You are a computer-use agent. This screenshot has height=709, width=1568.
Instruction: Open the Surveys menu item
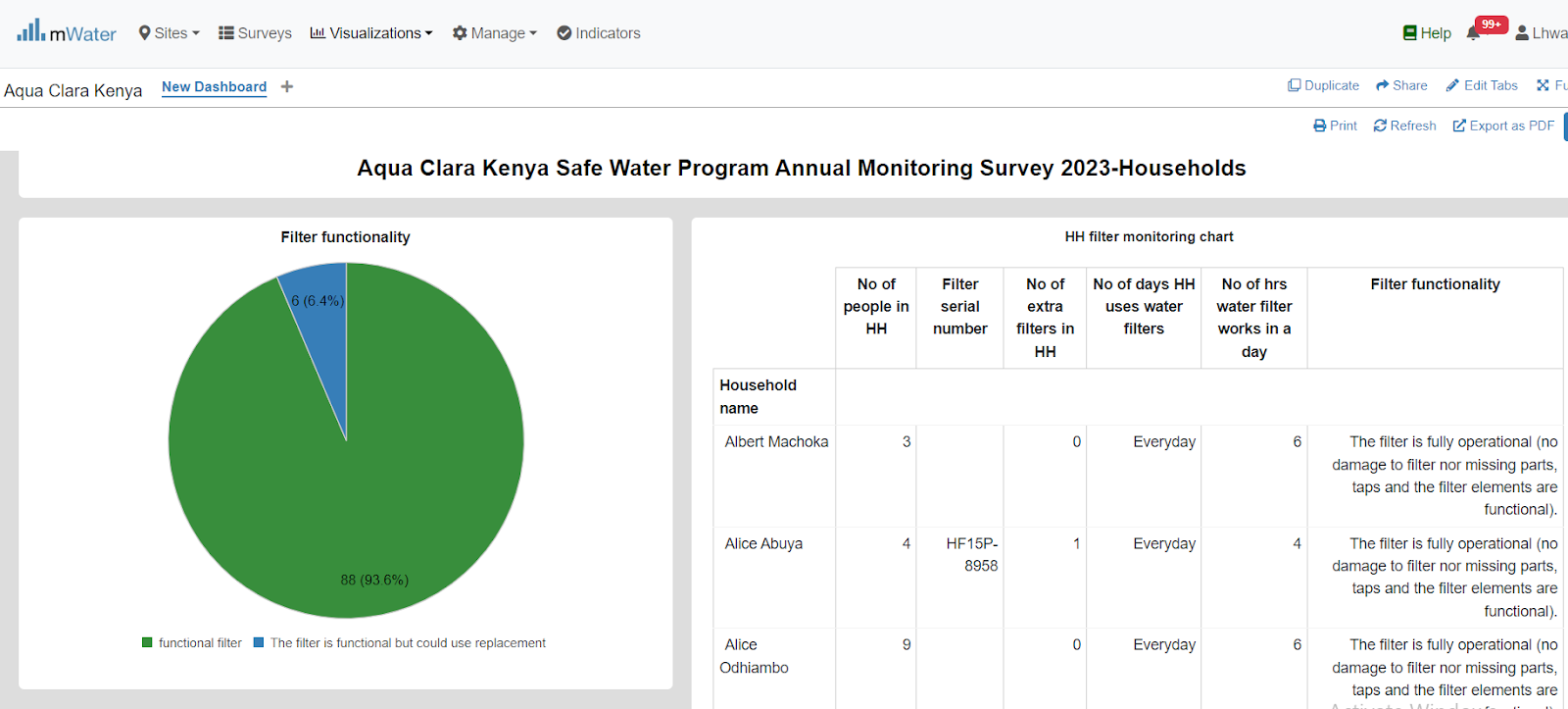coord(255,33)
